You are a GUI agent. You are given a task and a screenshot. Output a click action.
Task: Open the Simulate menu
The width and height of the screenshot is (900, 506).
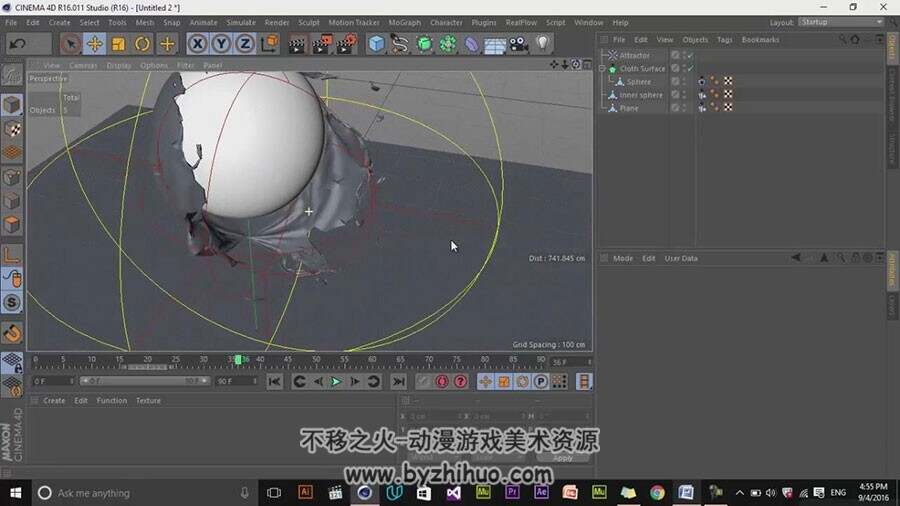click(x=241, y=22)
